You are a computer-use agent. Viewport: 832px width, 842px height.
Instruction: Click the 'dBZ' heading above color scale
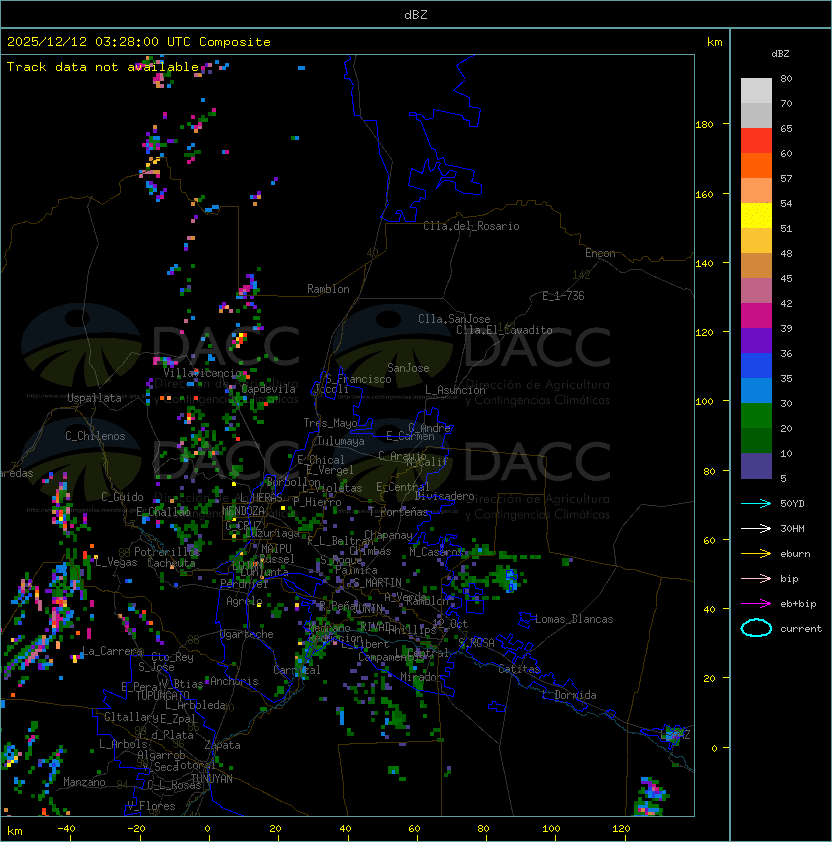pyautogui.click(x=780, y=54)
